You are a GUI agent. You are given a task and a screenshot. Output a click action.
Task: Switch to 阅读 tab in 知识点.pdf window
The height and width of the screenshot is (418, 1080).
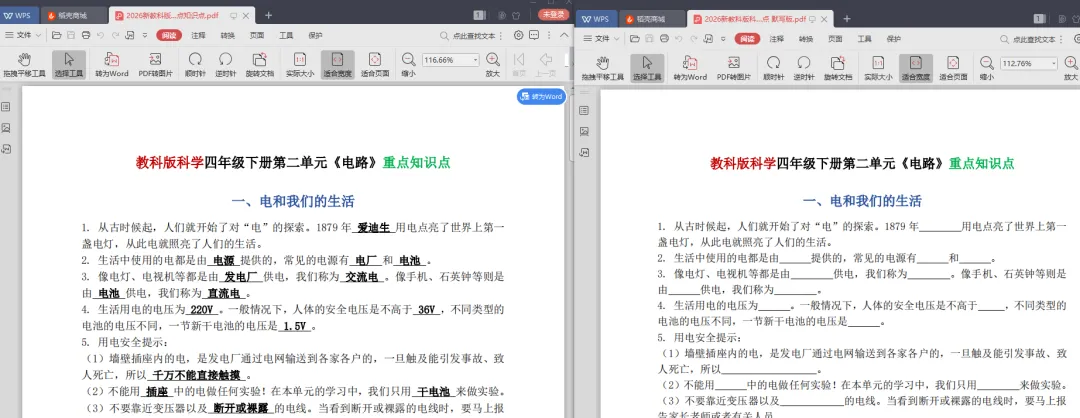tap(169, 35)
